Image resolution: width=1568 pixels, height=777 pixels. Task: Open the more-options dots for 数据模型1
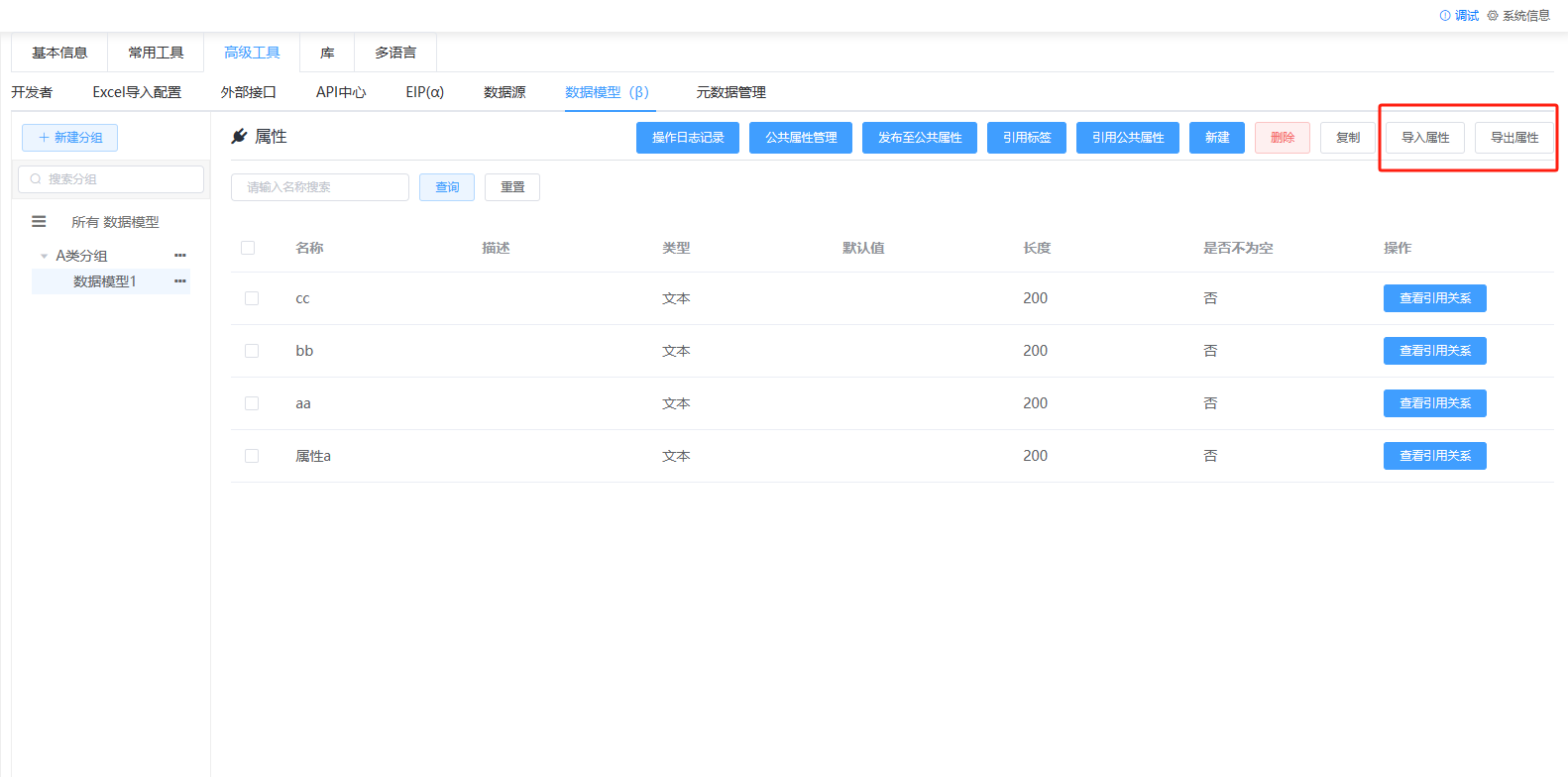[x=179, y=281]
